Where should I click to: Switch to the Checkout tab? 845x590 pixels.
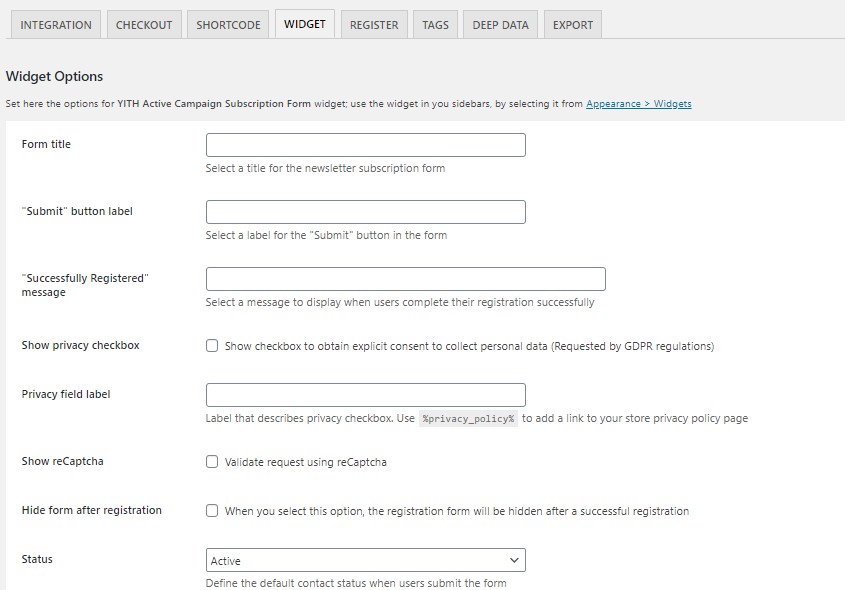pos(144,25)
